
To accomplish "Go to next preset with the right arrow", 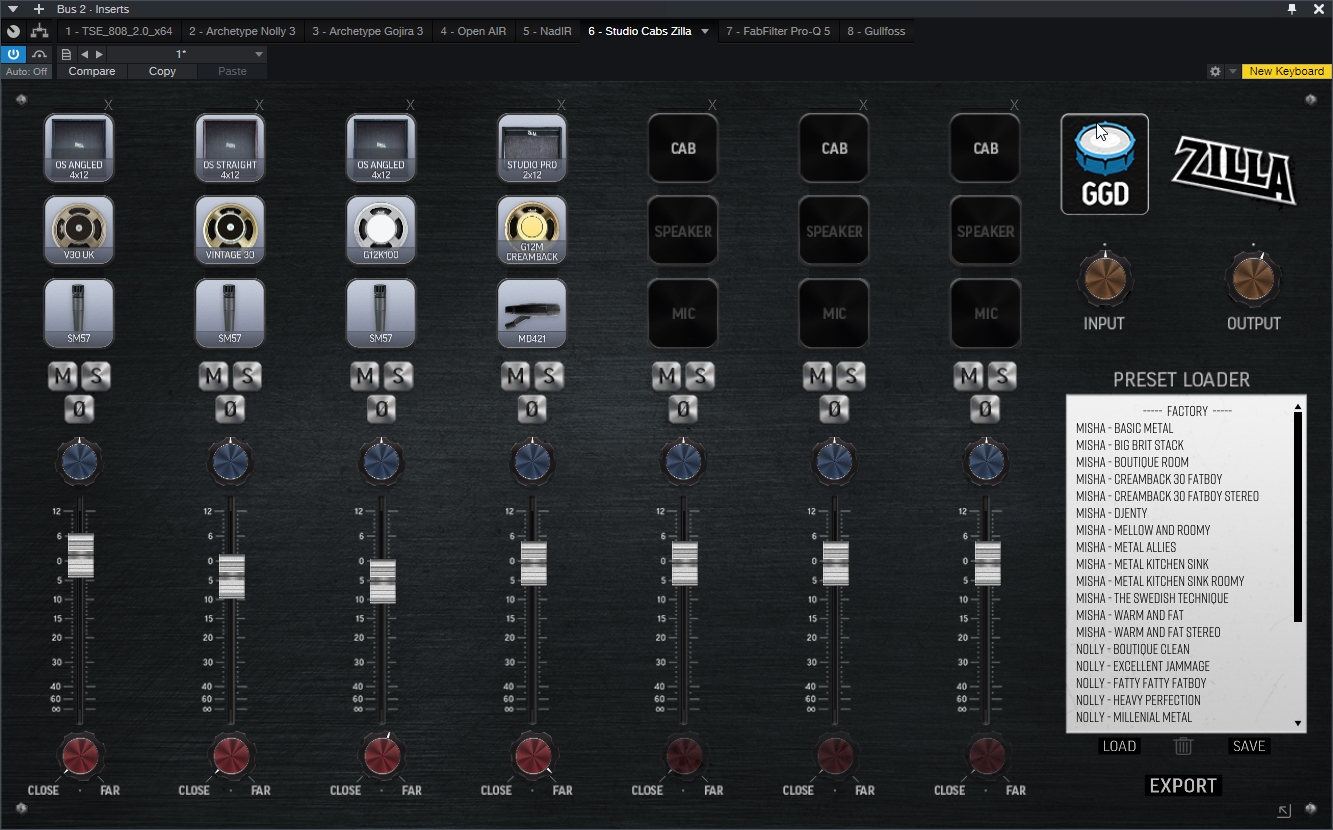I will pyautogui.click(x=99, y=54).
